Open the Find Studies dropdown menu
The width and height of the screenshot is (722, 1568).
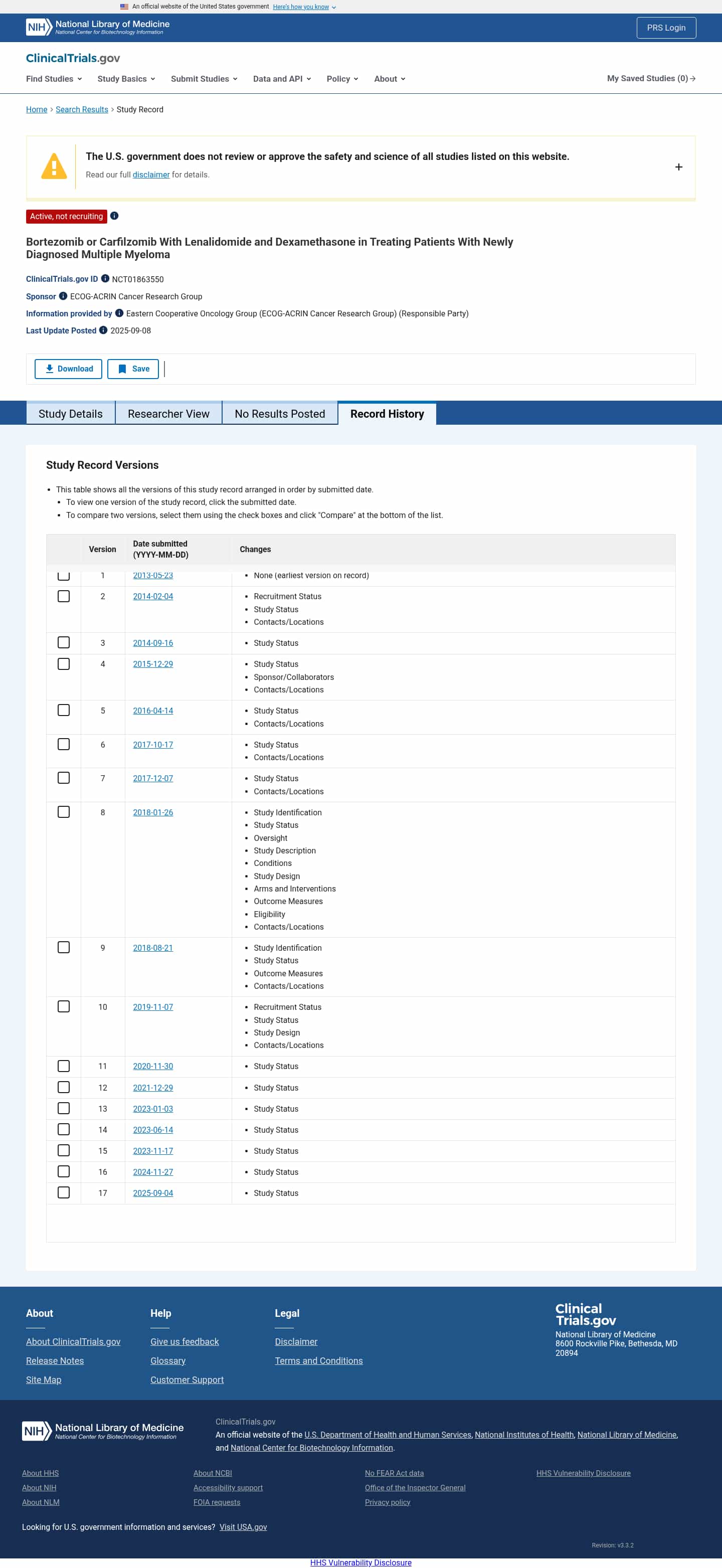click(x=54, y=79)
